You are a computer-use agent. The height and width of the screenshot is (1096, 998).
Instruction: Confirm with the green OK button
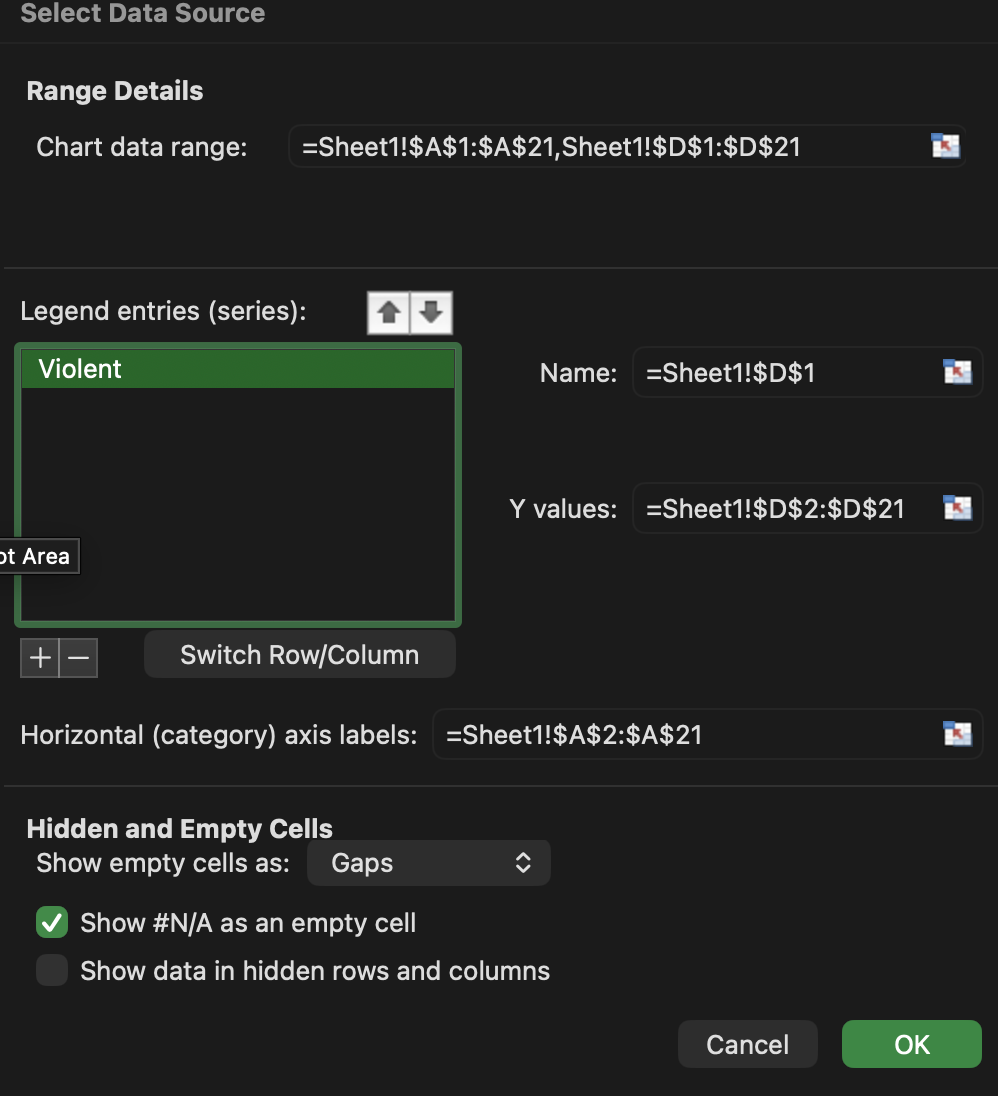coord(911,1044)
